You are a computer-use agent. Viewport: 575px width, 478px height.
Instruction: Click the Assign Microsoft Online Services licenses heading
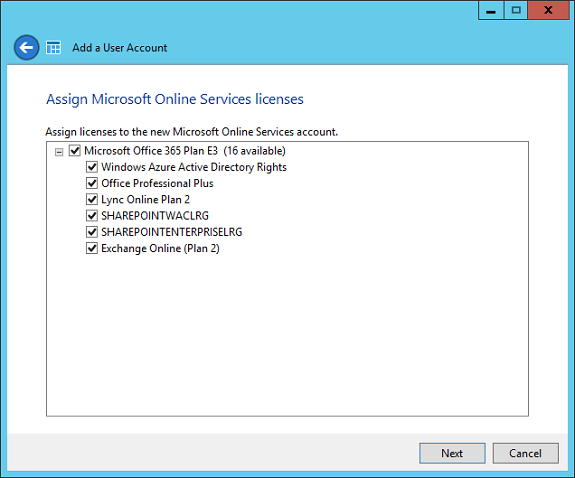[175, 99]
